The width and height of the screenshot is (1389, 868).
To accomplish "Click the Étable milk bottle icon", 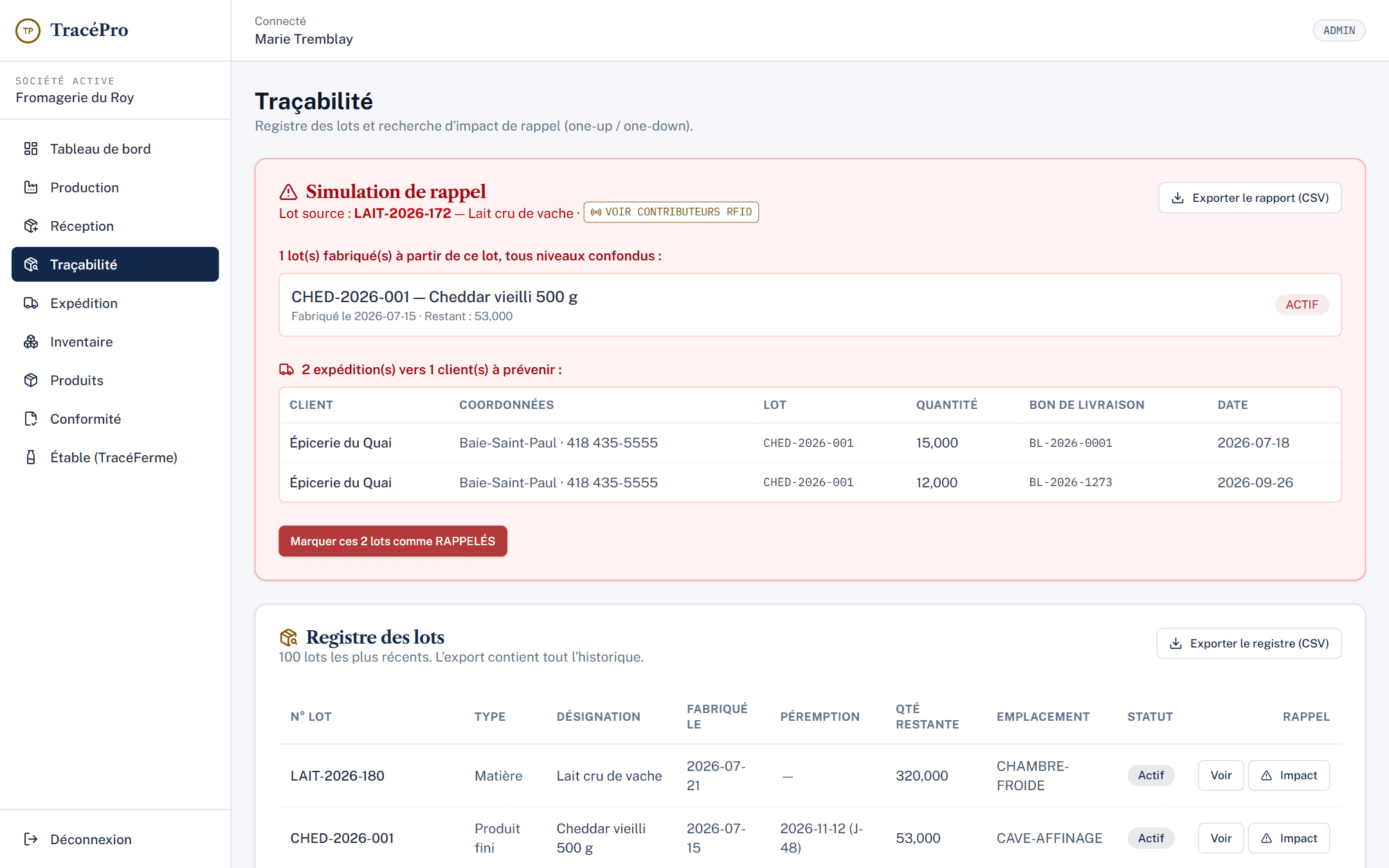I will (31, 457).
